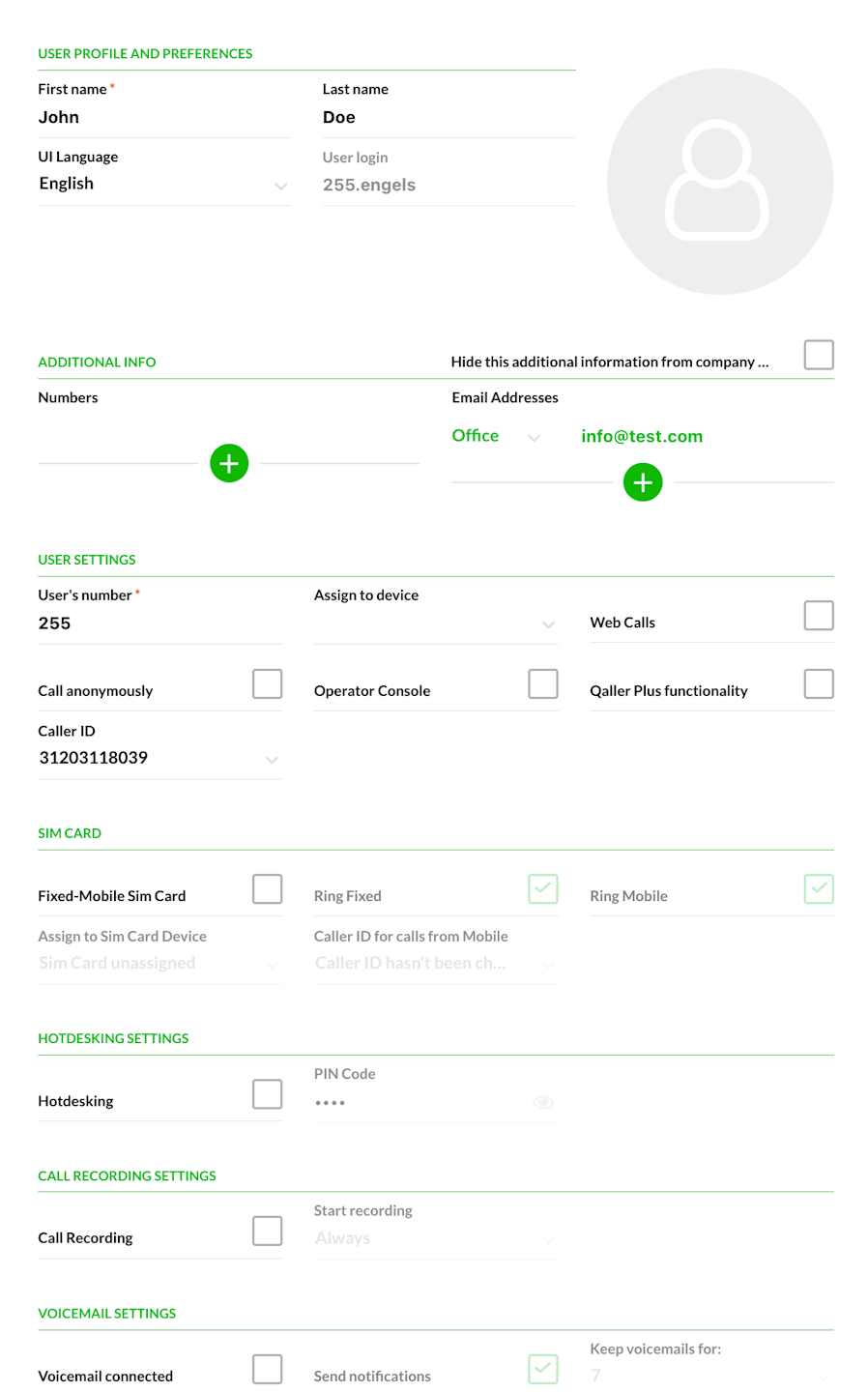Hide additional information from company checkbox
The image size is (868, 1392).
point(818,355)
